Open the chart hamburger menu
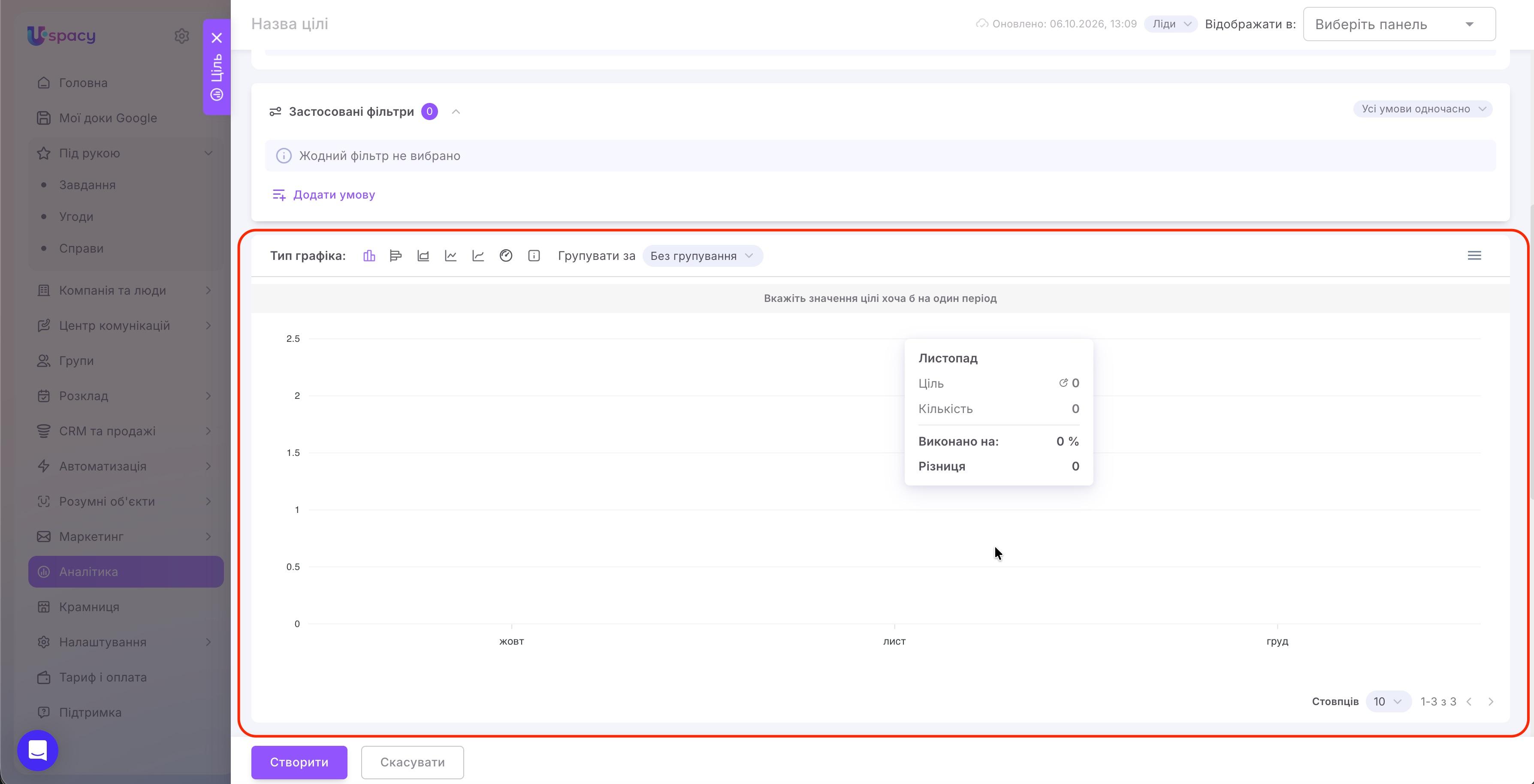This screenshot has height=784, width=1534. coord(1474,255)
